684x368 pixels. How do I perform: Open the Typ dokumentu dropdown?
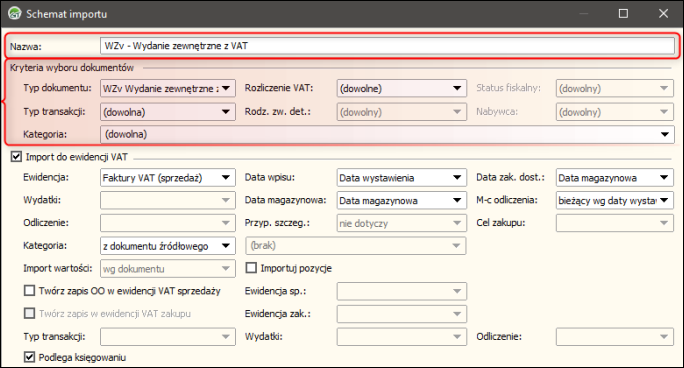click(168, 89)
